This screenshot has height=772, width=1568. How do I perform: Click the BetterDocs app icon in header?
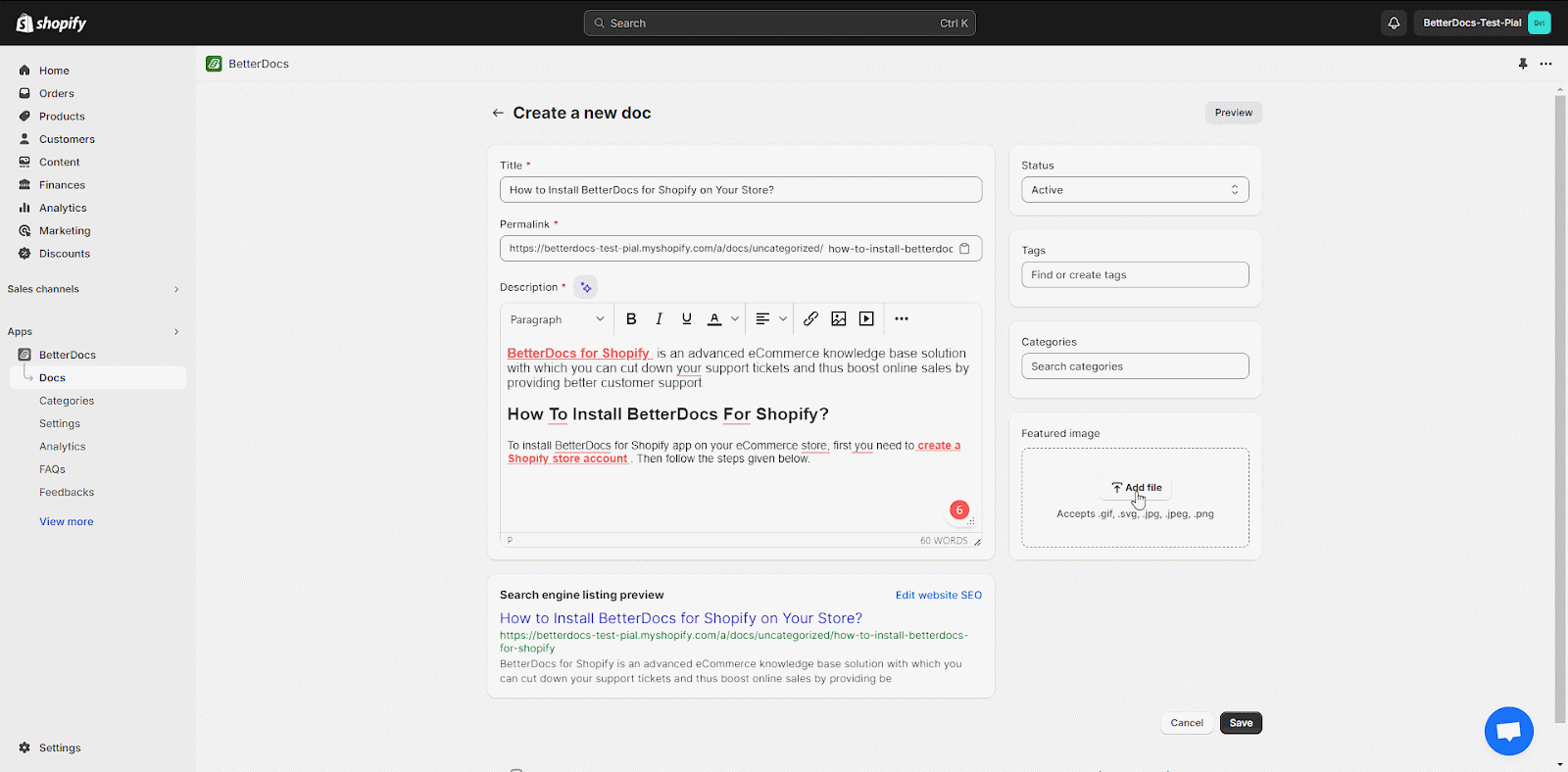pos(214,64)
